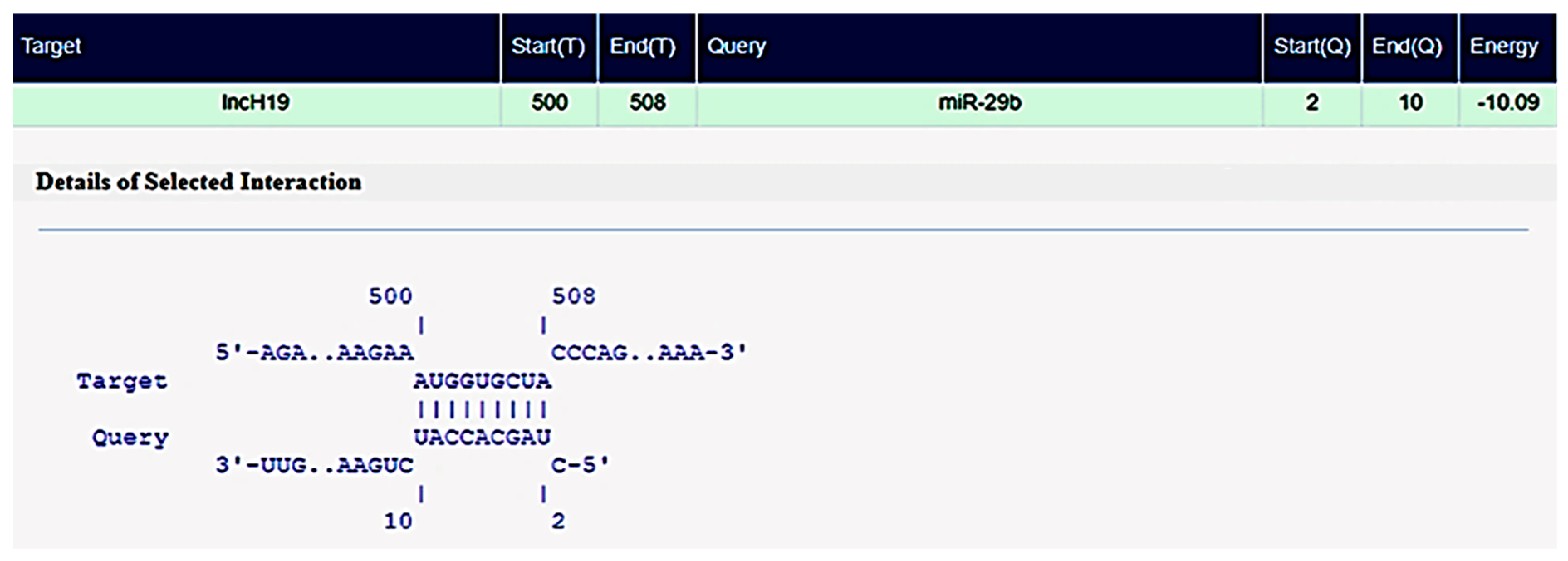Click the End(Q) column header

coord(1407,46)
